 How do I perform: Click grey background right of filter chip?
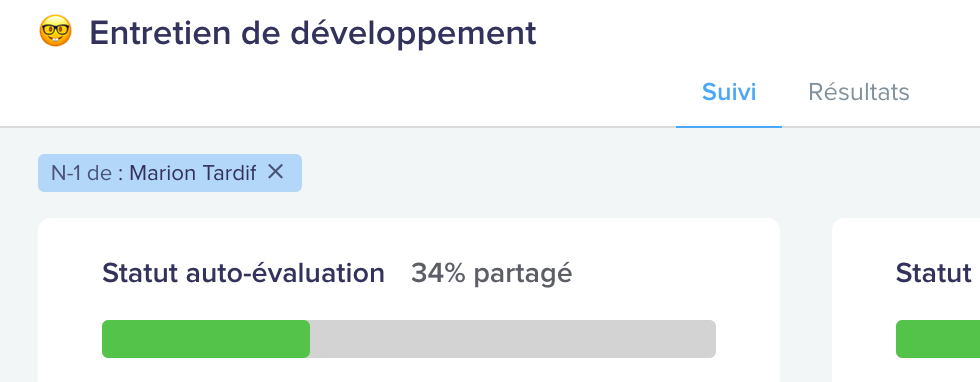click(x=625, y=173)
